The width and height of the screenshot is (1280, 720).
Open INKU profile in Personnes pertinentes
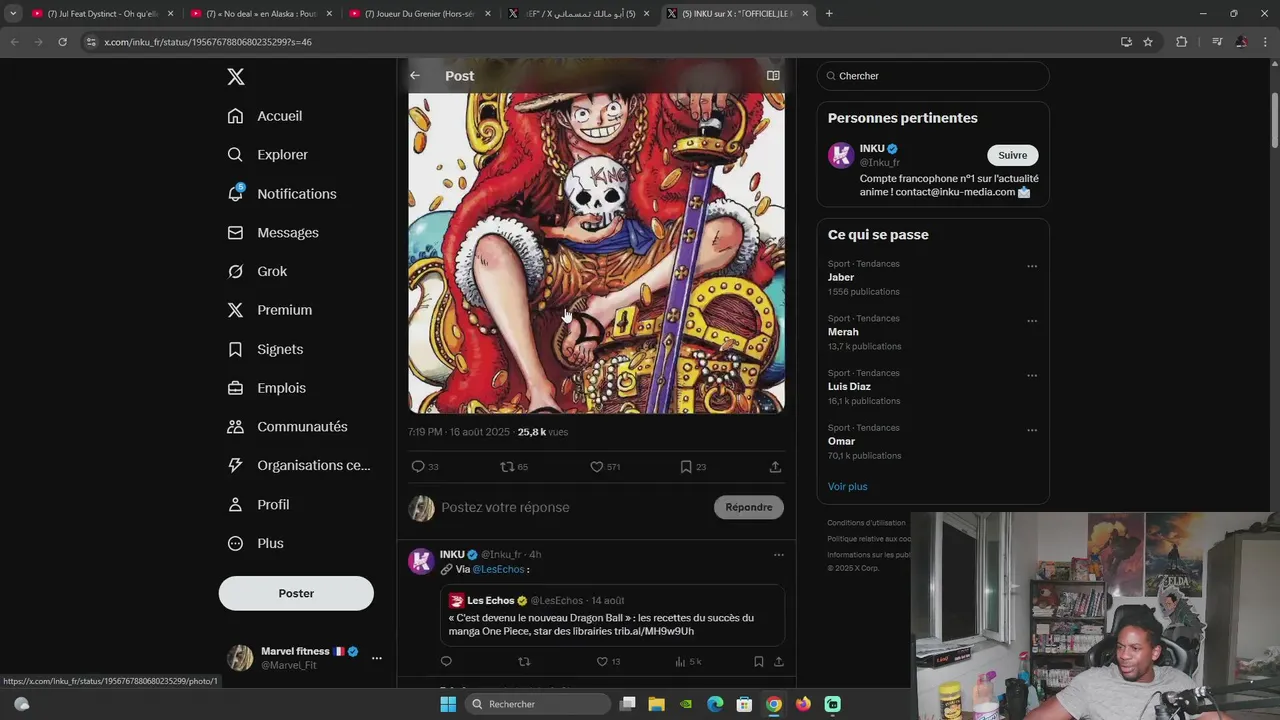[872, 149]
